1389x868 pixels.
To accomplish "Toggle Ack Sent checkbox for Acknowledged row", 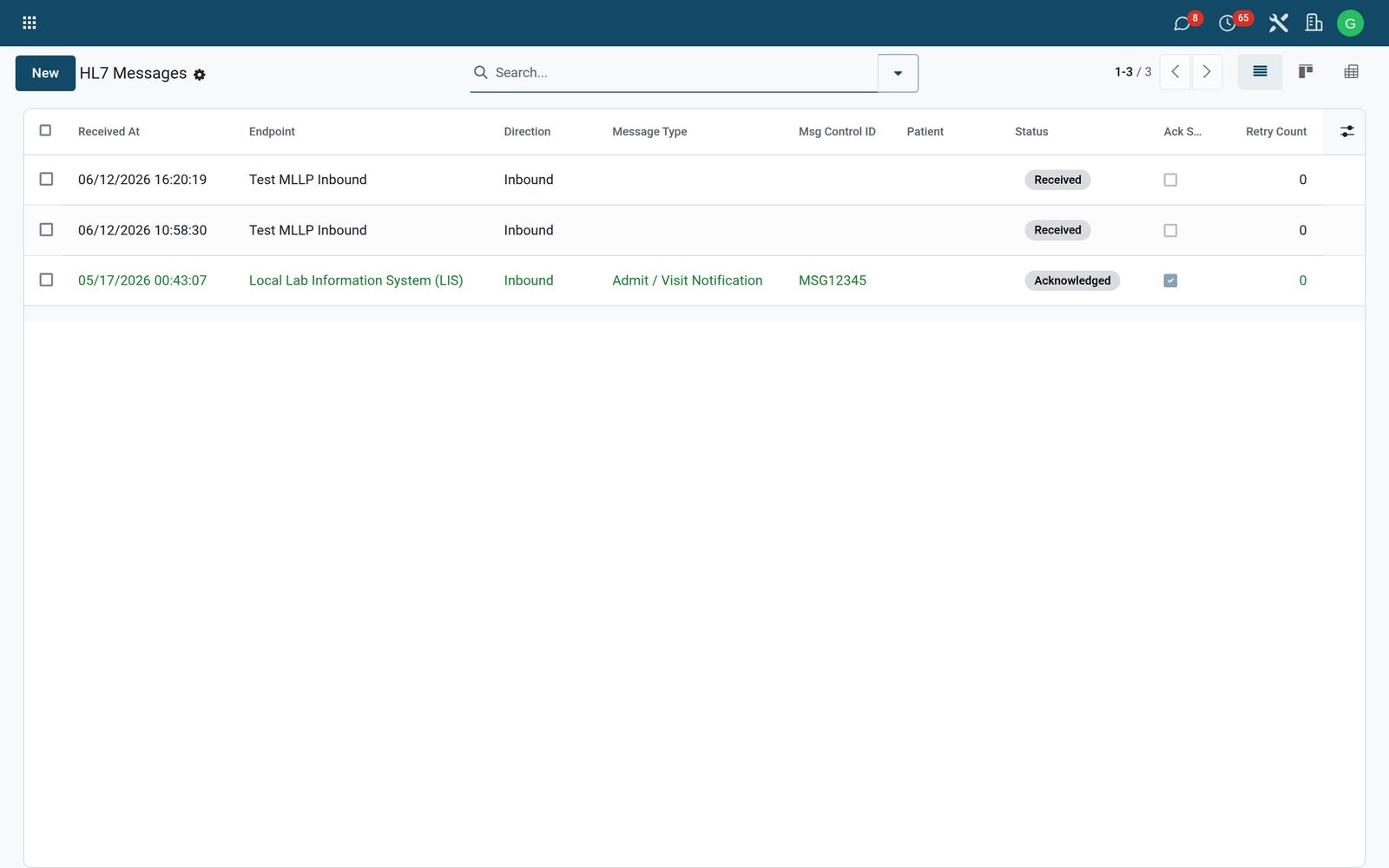I will pos(1170,280).
